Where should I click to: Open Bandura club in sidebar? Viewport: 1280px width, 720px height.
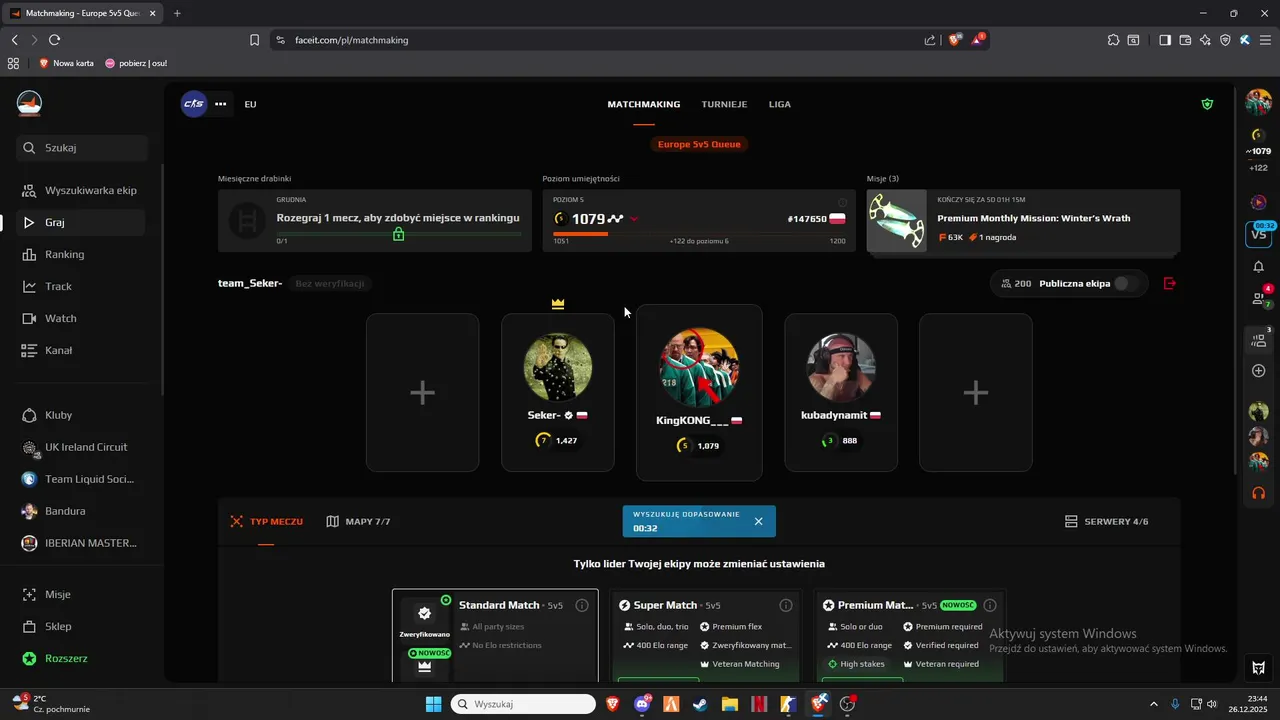point(82,511)
